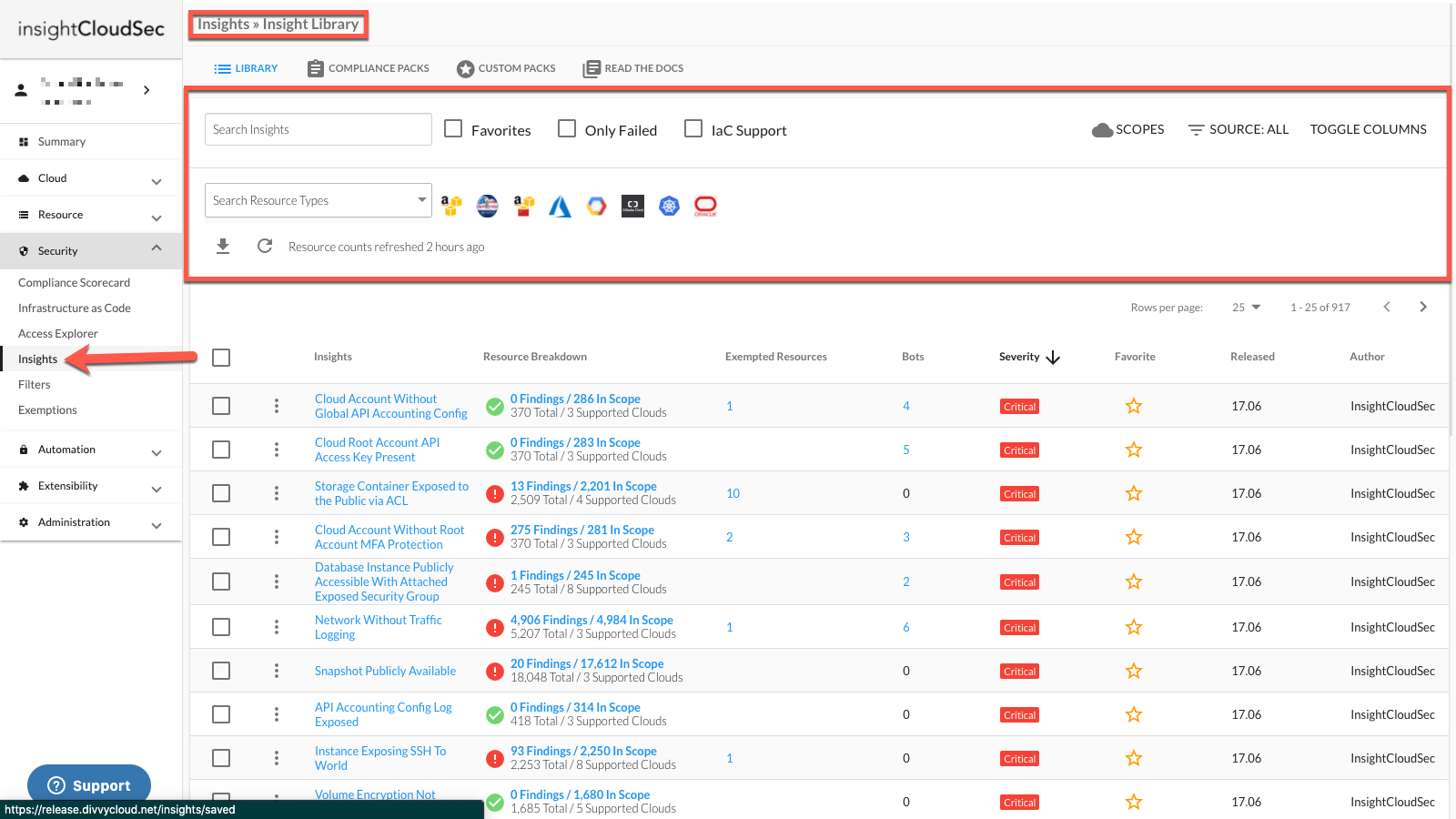1456x819 pixels.
Task: Filter by the Alibaba Cloud icon
Action: [x=632, y=206]
